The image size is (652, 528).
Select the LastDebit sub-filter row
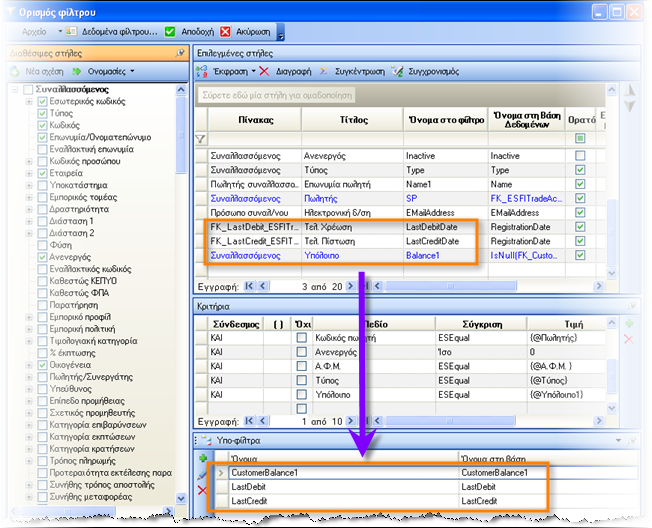coord(426,487)
